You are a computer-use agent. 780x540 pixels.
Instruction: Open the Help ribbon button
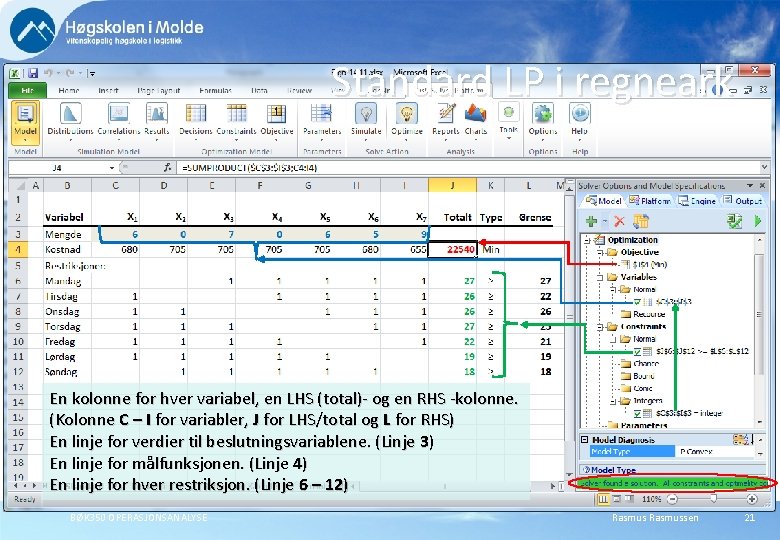(x=579, y=120)
